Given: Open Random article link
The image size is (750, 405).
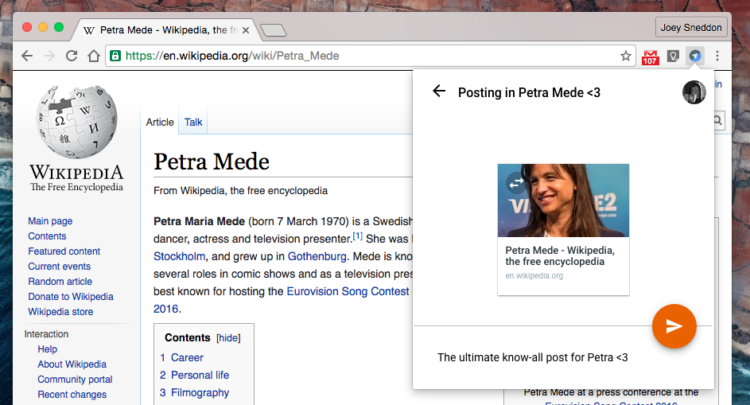Looking at the screenshot, I should 60,281.
